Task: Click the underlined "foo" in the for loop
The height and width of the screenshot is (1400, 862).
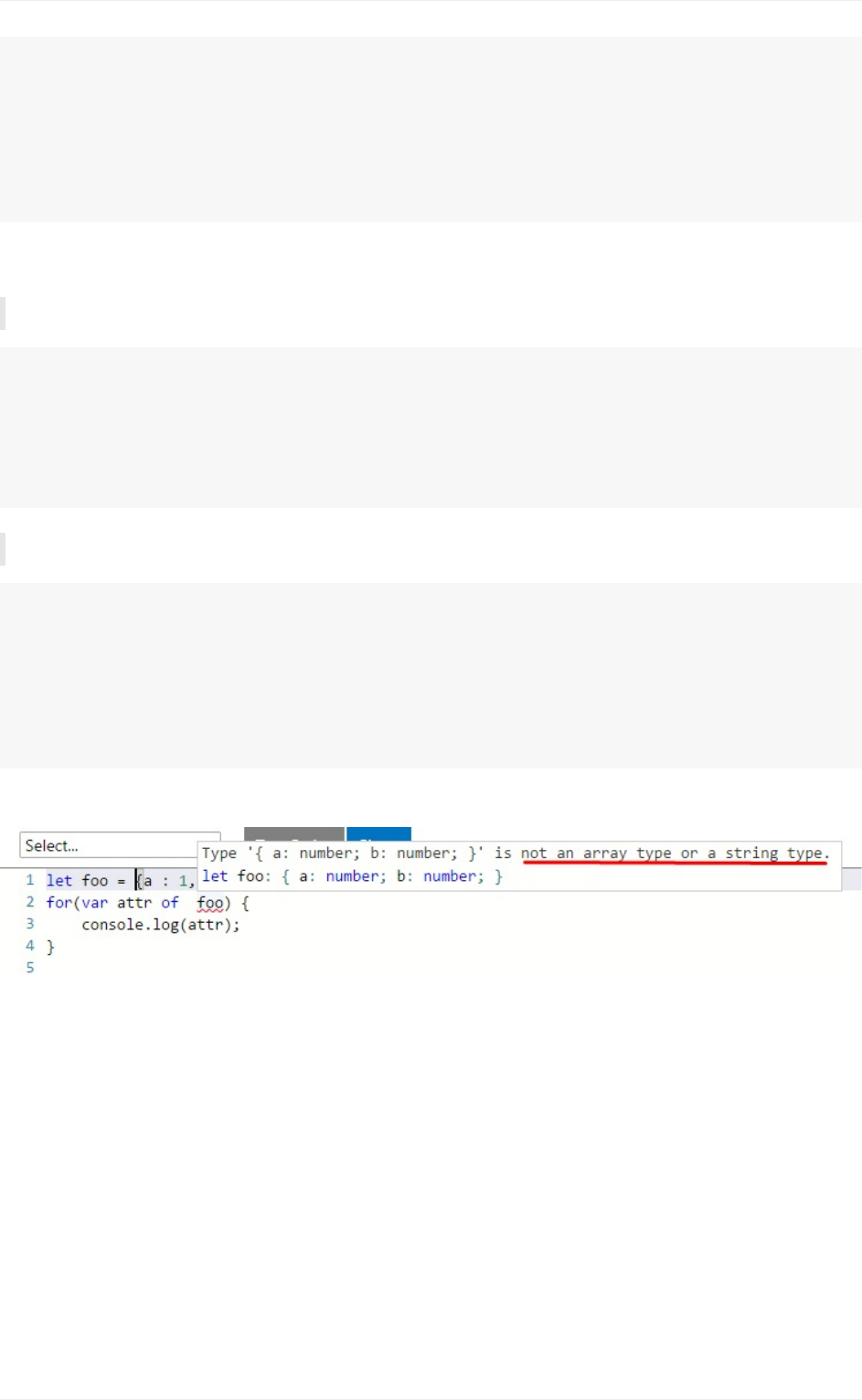Action: [x=210, y=903]
